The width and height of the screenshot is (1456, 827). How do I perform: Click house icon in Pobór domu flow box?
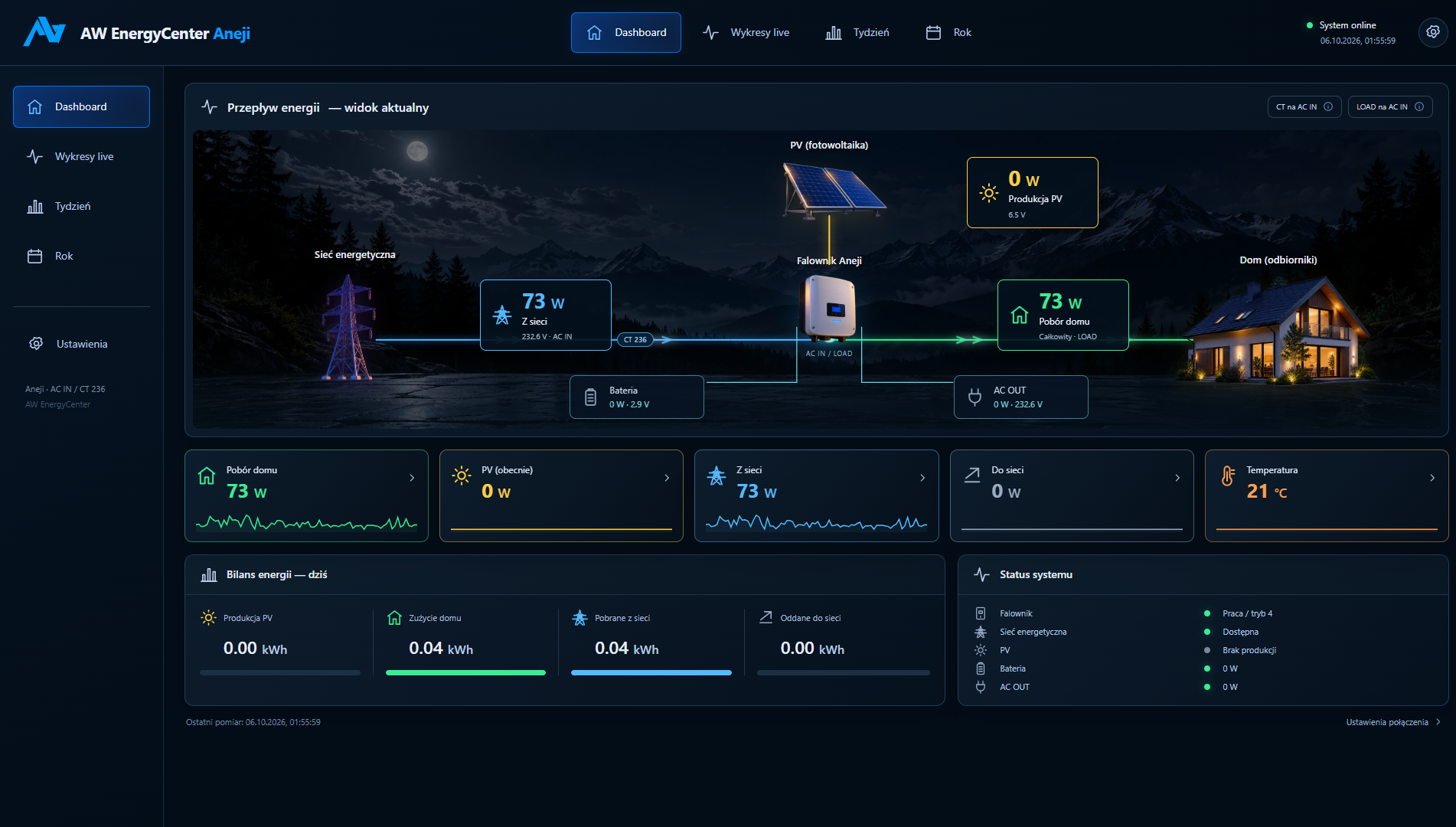pyautogui.click(x=1020, y=315)
